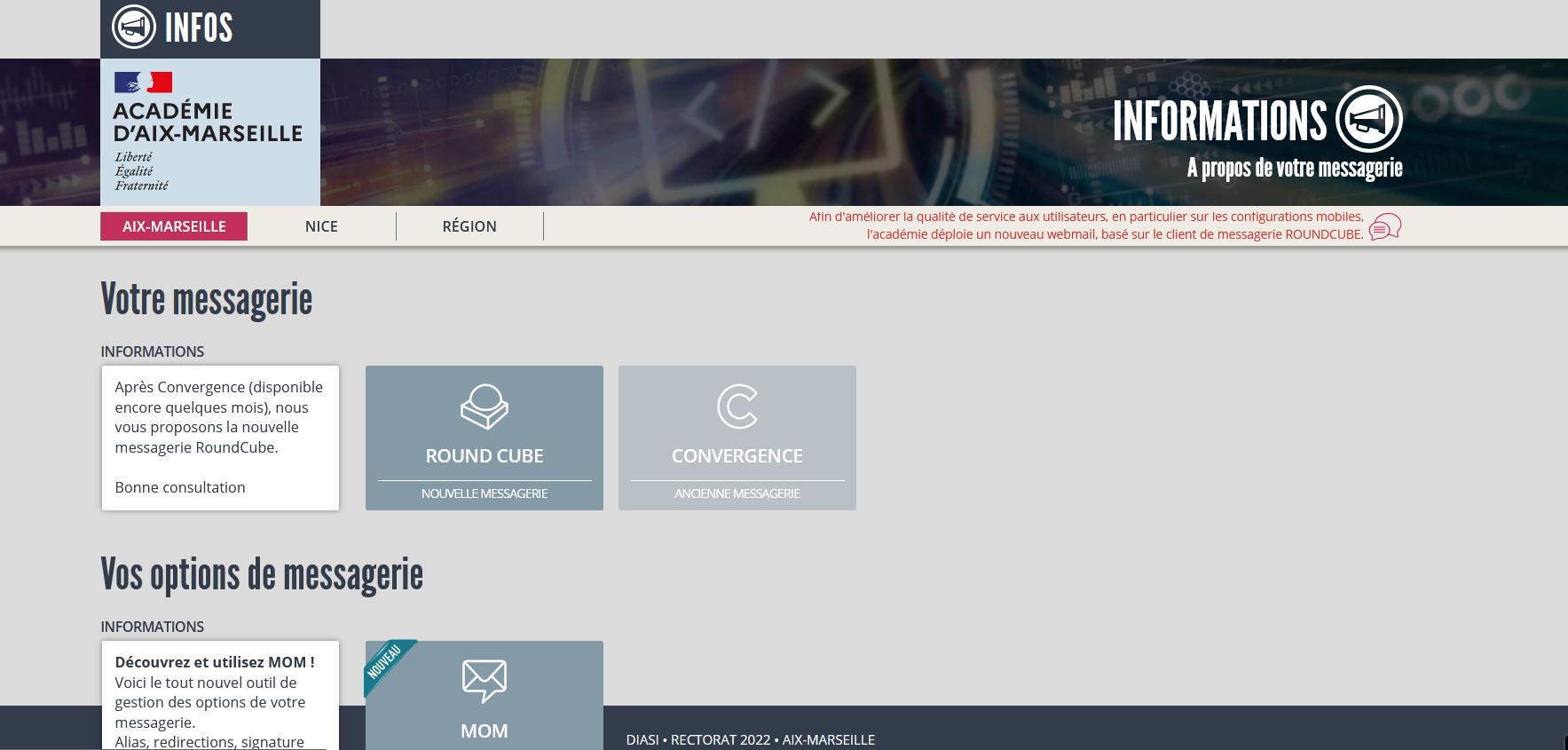Click the MOM envelope icon
1568x750 pixels.
point(485,681)
